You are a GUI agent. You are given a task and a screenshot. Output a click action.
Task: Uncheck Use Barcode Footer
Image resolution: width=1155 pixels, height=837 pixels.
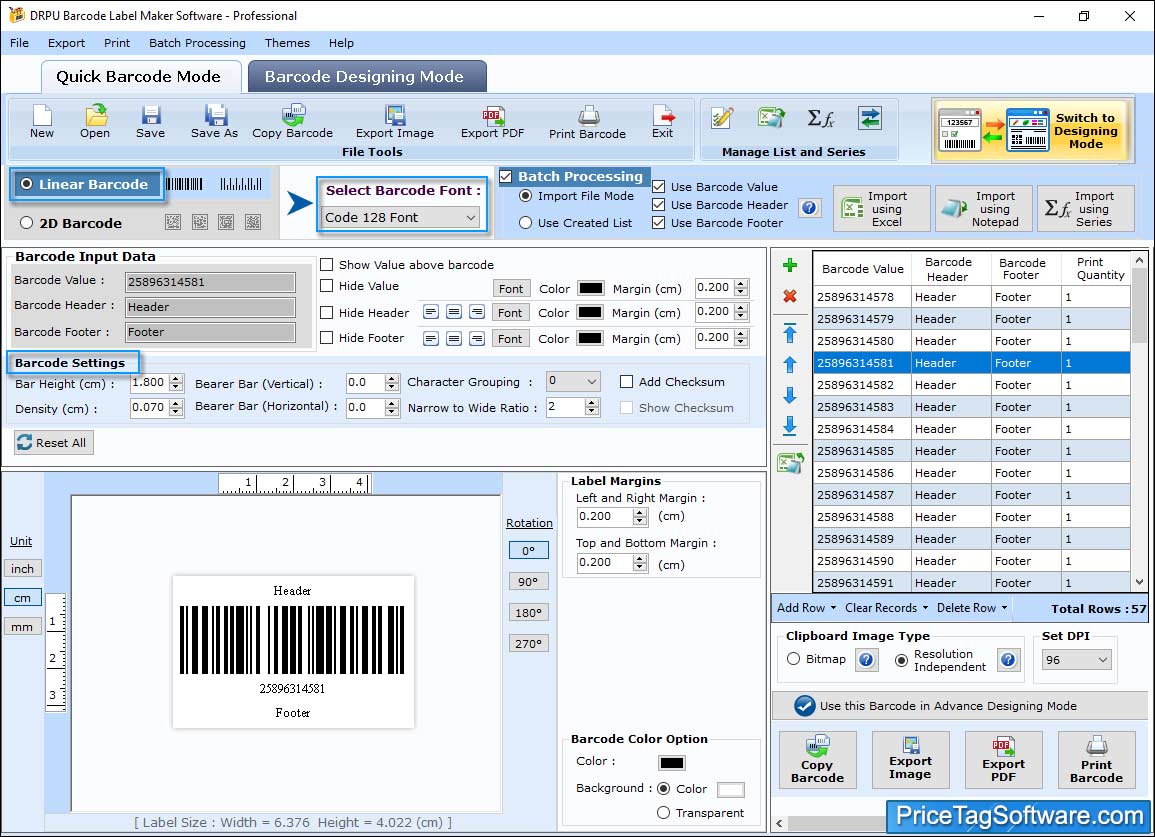[x=659, y=223]
